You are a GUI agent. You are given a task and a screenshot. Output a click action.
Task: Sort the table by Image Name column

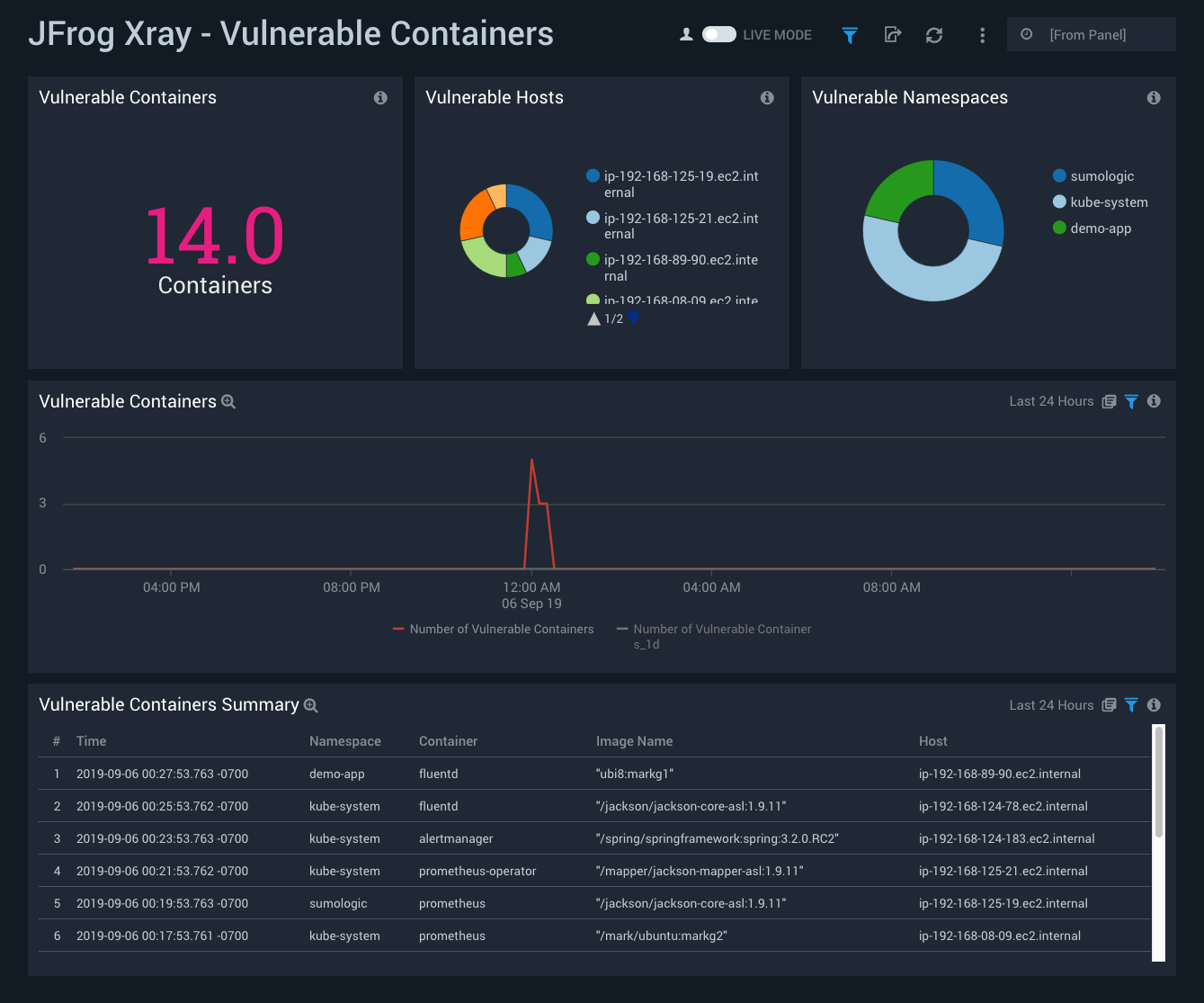point(634,741)
